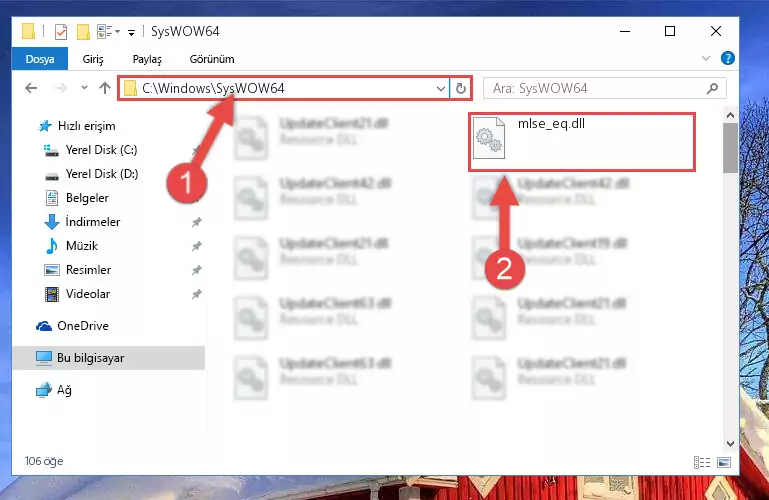The height and width of the screenshot is (500, 769).
Task: Click the Müzik note icon
Action: tap(51, 246)
